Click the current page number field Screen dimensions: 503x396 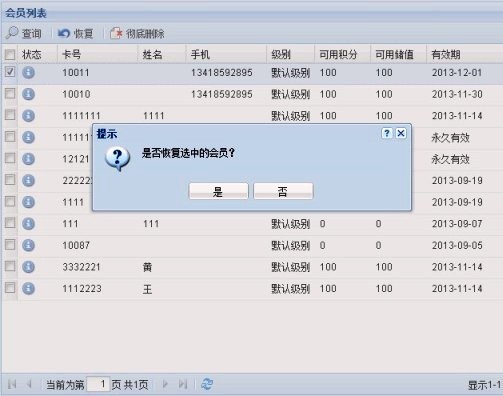pyautogui.click(x=98, y=384)
